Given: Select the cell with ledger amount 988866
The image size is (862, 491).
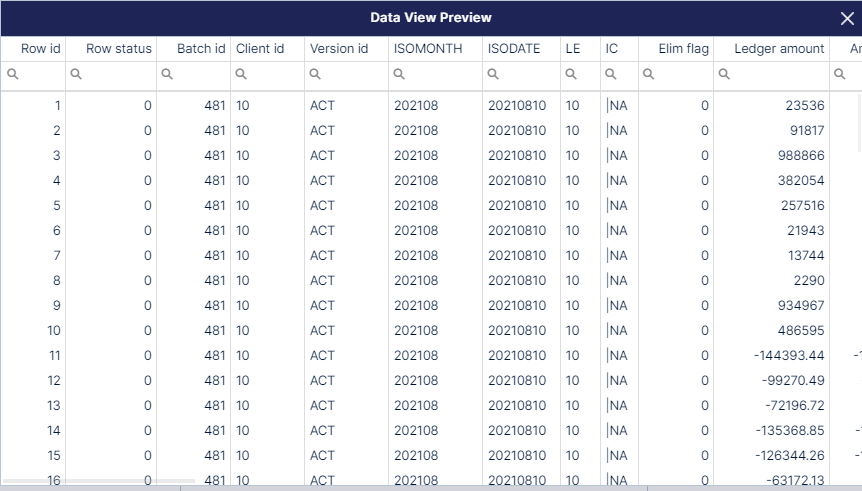Looking at the screenshot, I should pos(801,156).
